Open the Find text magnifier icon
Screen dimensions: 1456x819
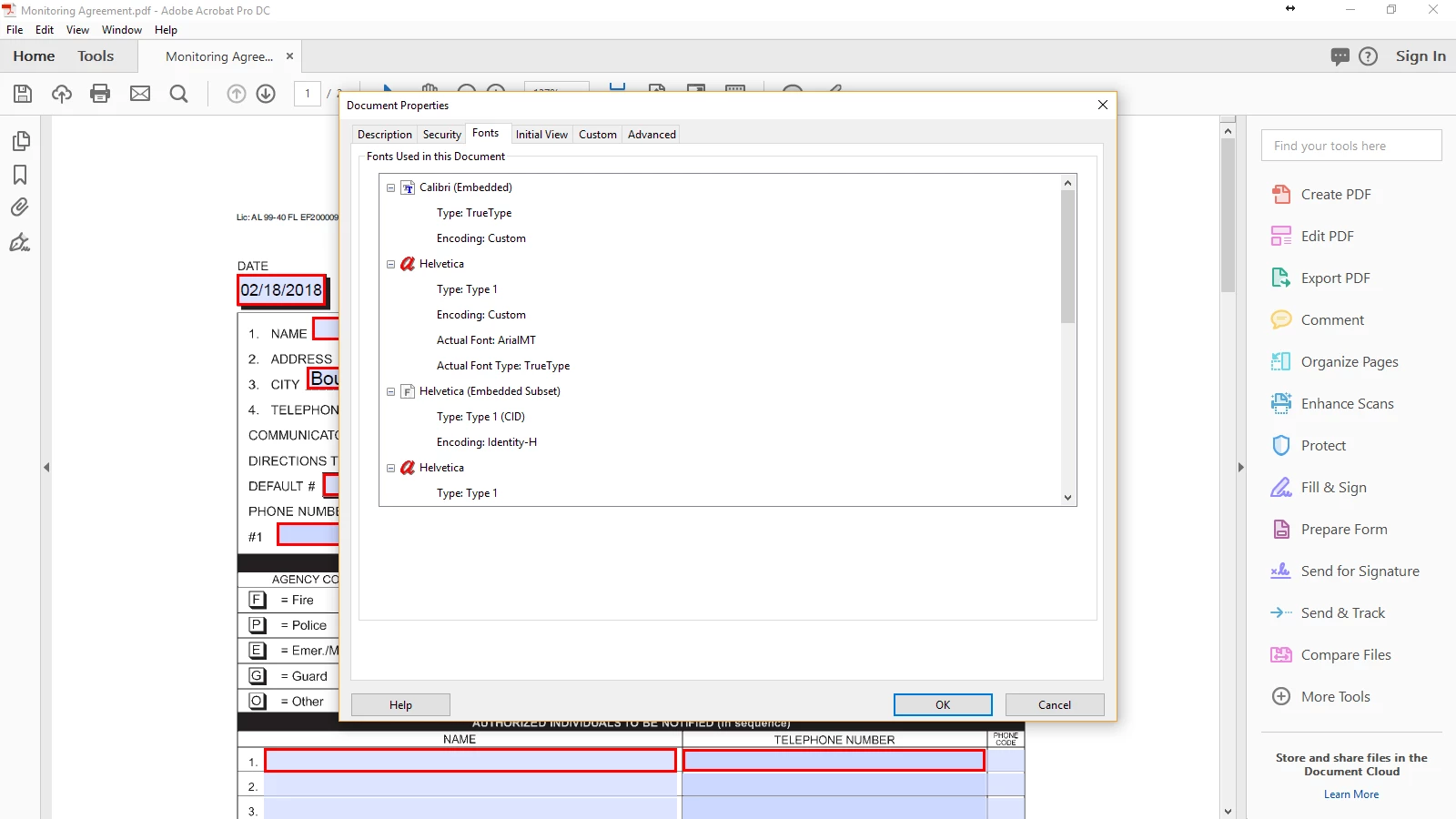(x=179, y=94)
